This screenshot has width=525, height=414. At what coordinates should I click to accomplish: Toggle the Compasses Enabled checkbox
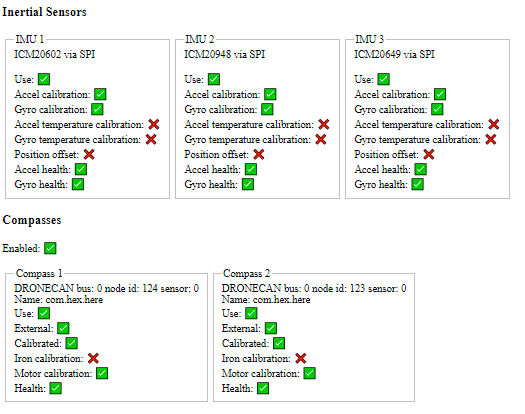click(50, 248)
